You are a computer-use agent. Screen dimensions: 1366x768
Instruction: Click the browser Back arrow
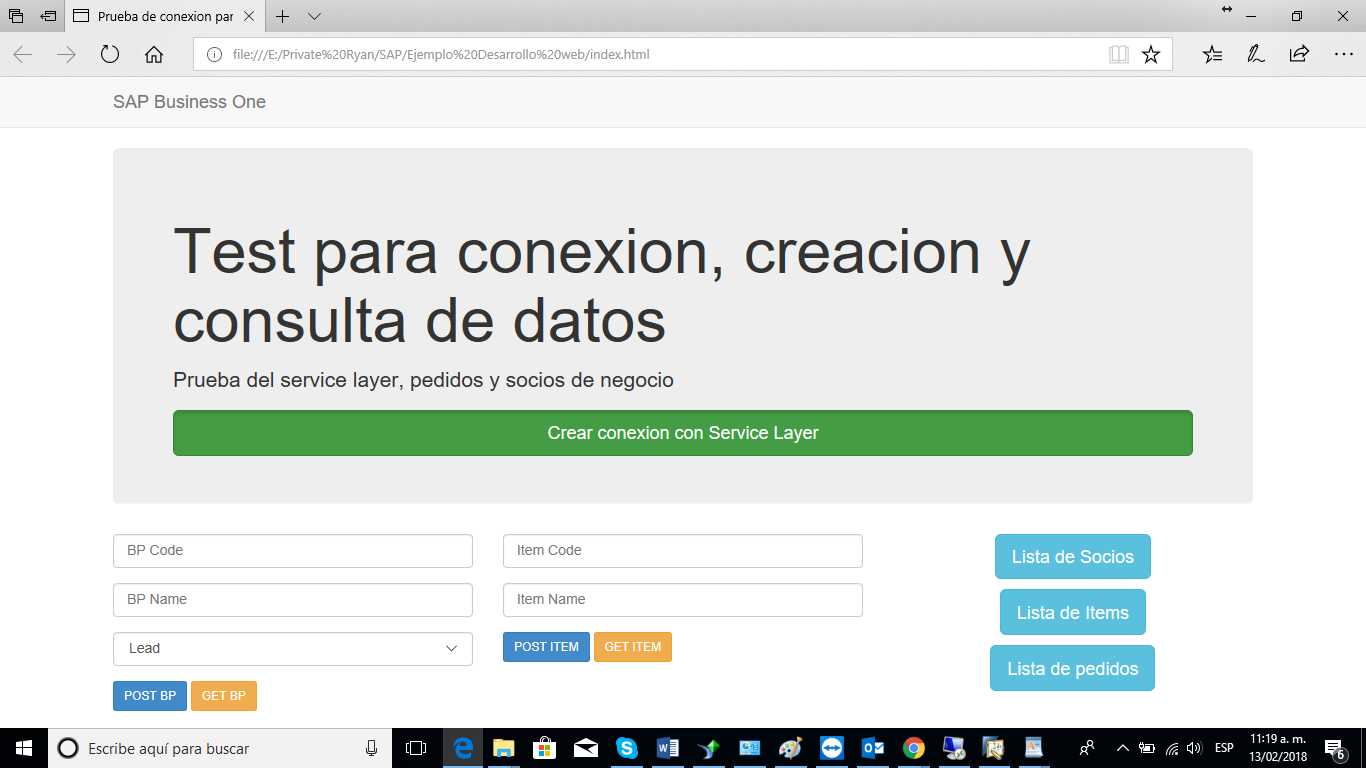point(22,54)
